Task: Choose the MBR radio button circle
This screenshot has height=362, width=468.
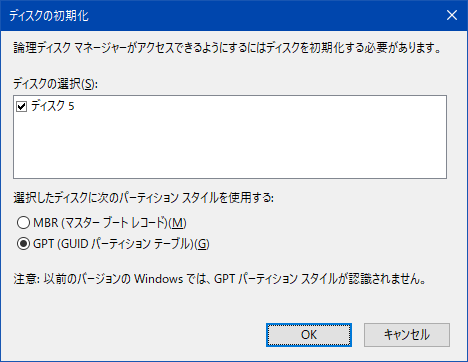Action: tap(23, 223)
